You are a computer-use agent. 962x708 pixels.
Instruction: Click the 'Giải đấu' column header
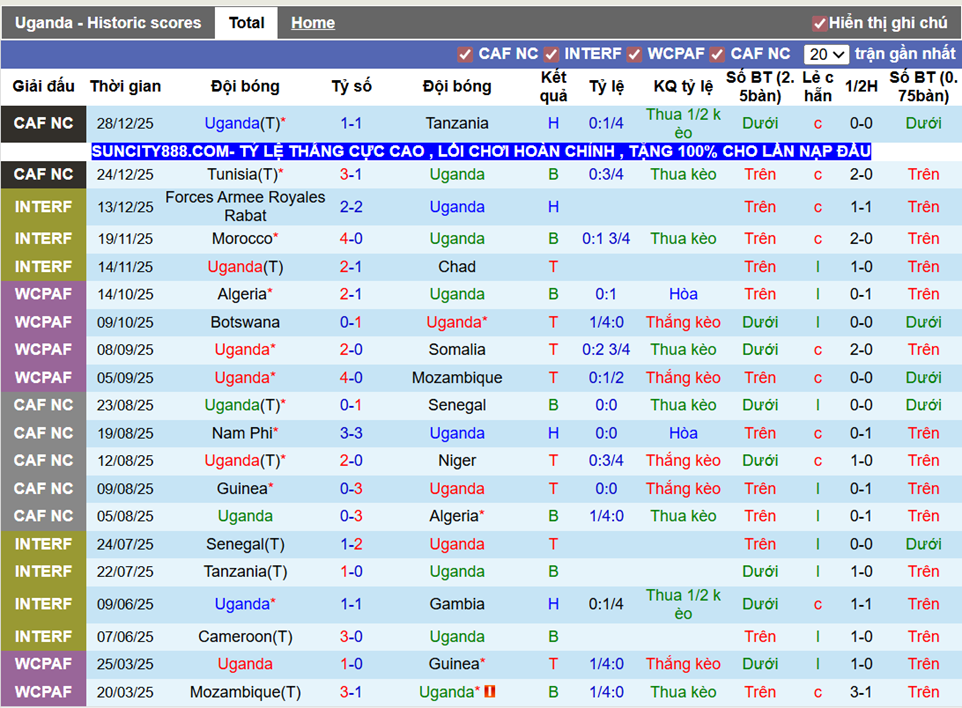click(x=44, y=87)
